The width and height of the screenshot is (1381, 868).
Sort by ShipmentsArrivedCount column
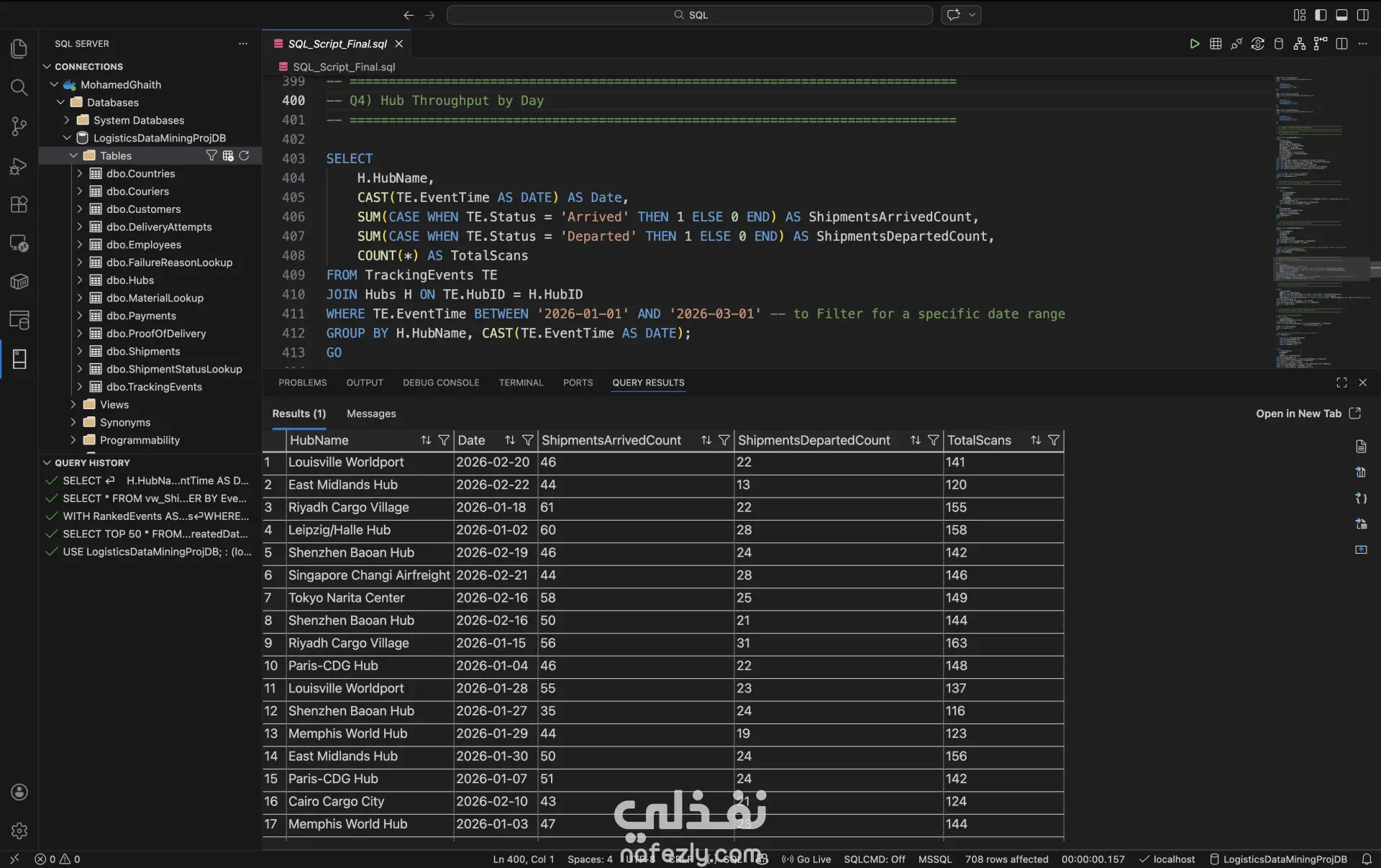[706, 440]
